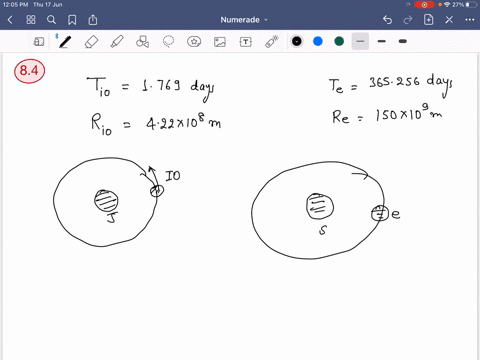The image size is (480, 360).
Task: Redo the last undone action
Action: 408,20
